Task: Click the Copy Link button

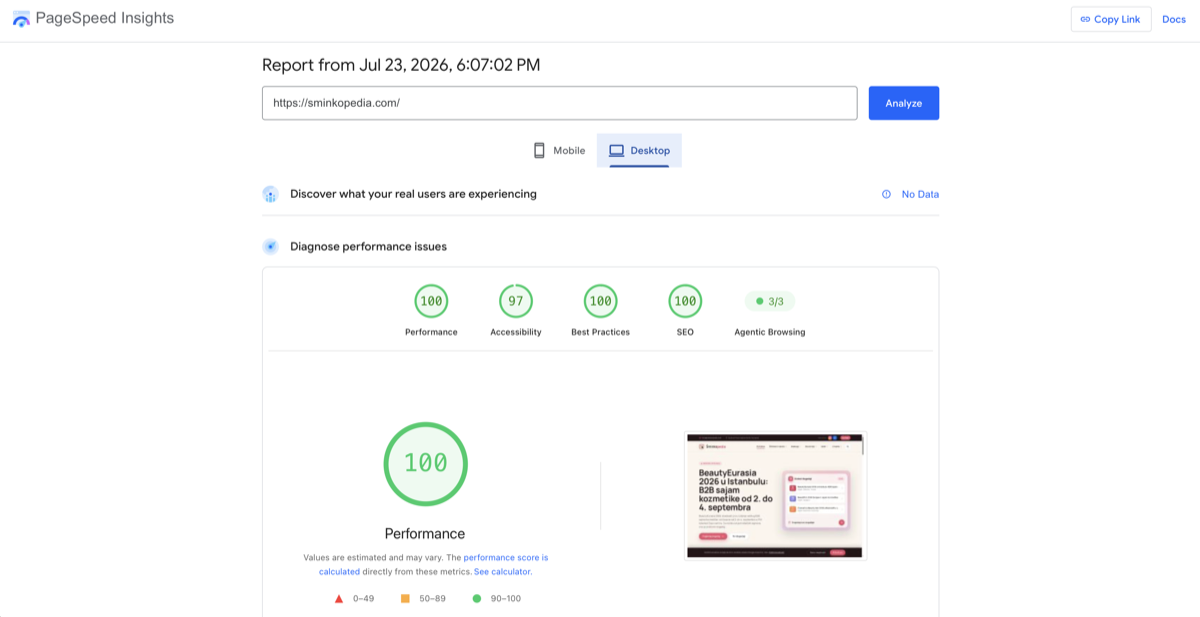Action: click(1111, 19)
